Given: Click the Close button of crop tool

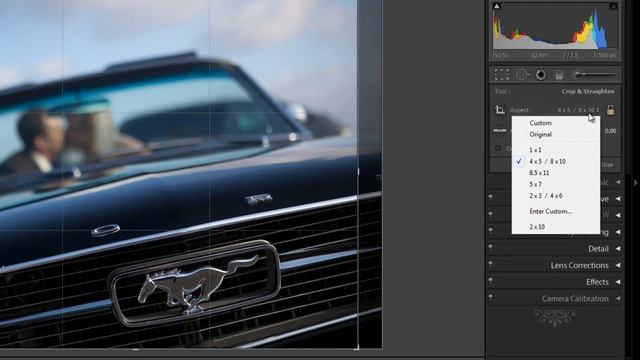Looking at the screenshot, I should (x=607, y=165).
